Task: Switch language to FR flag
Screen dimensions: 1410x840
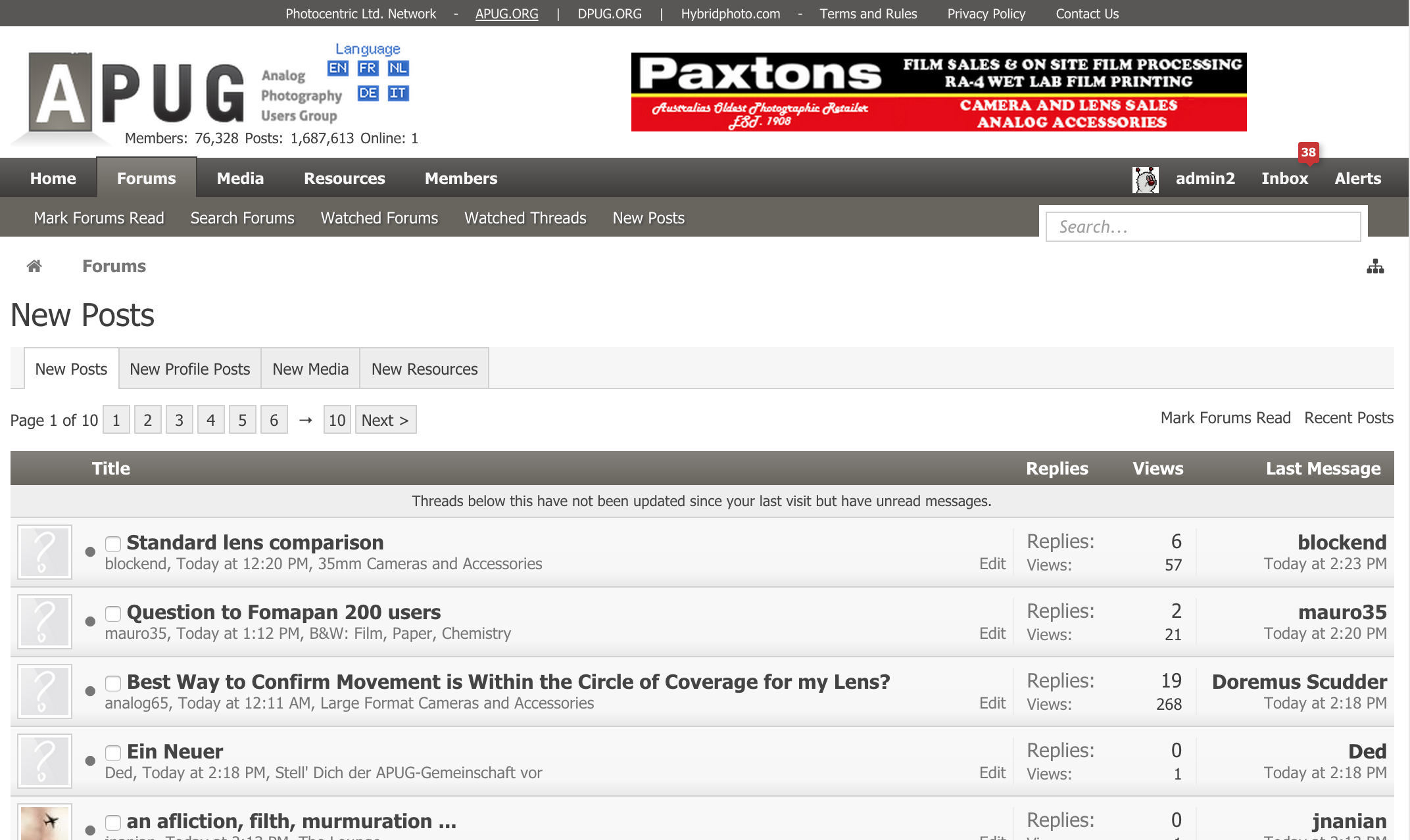Action: pyautogui.click(x=368, y=68)
